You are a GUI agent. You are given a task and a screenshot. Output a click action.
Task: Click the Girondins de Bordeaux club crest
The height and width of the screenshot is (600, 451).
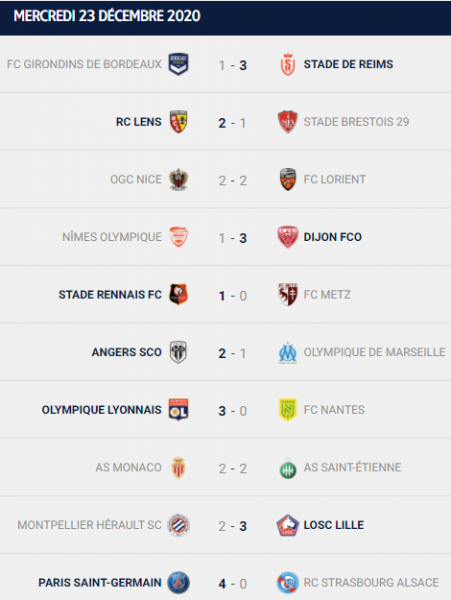tap(178, 64)
